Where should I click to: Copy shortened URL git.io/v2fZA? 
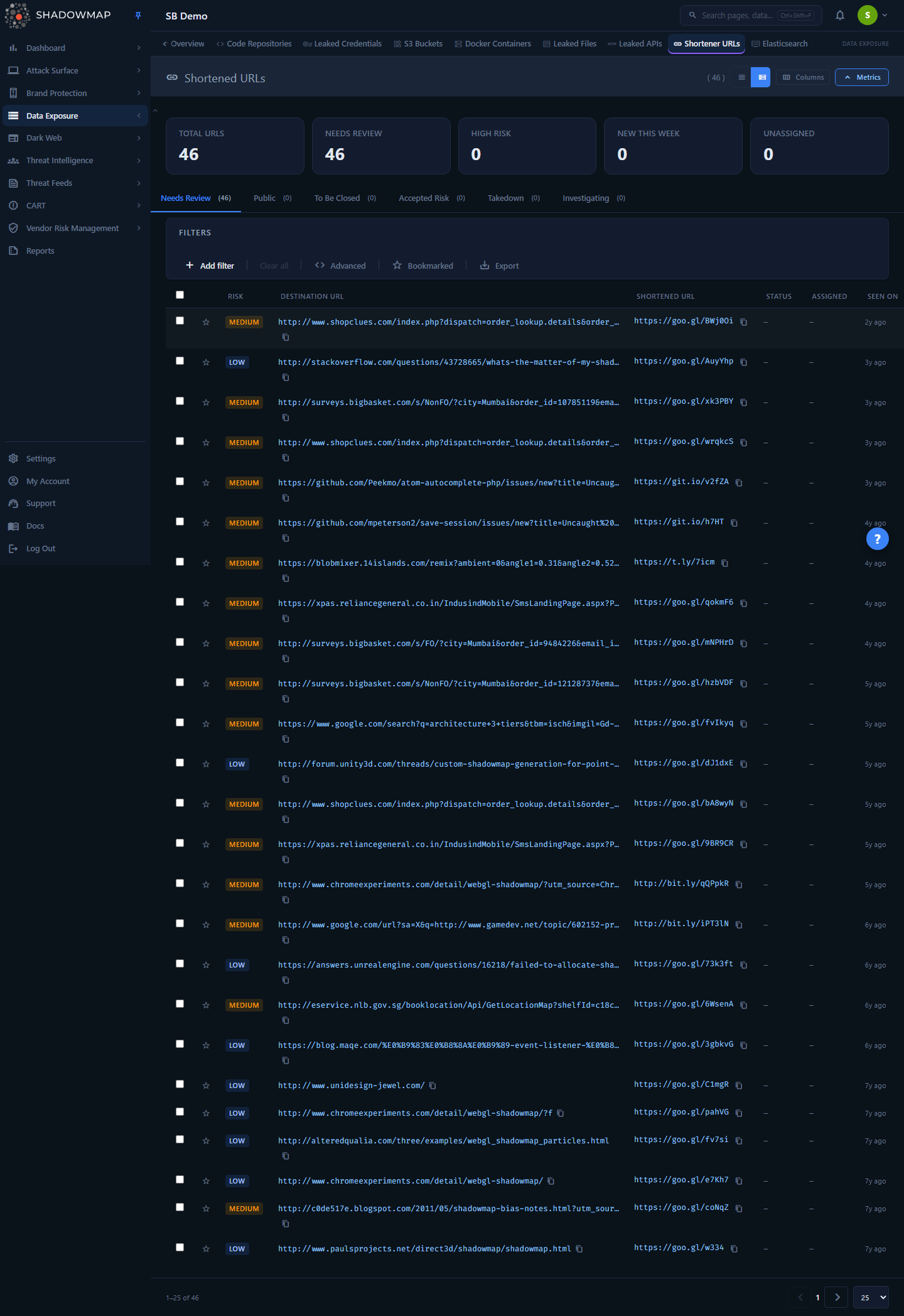[x=739, y=483]
